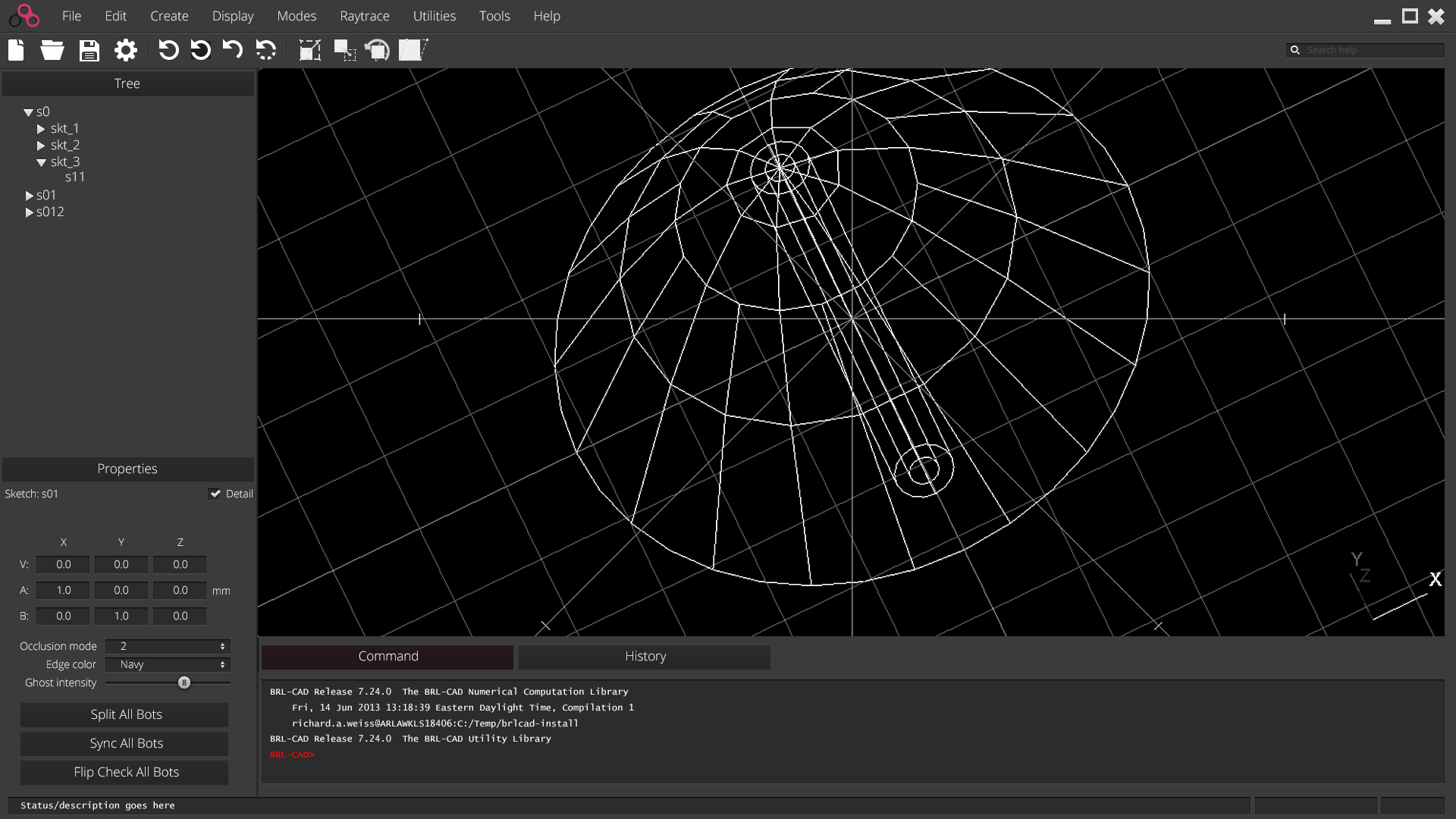Drag the Ghost intensity slider
Image resolution: width=1456 pixels, height=819 pixels.
point(184,682)
